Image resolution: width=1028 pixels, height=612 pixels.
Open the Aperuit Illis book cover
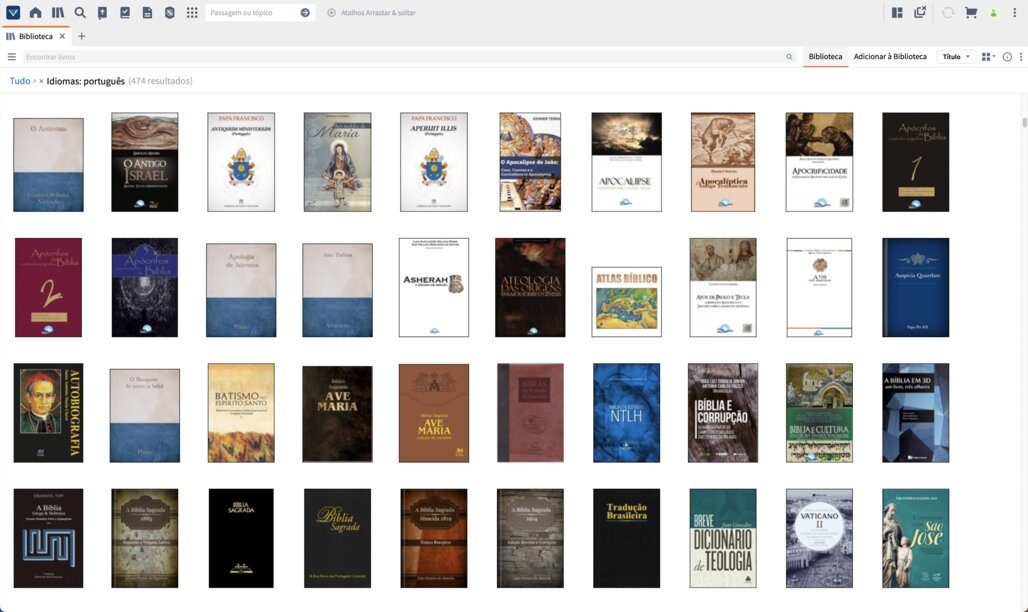[x=433, y=162]
